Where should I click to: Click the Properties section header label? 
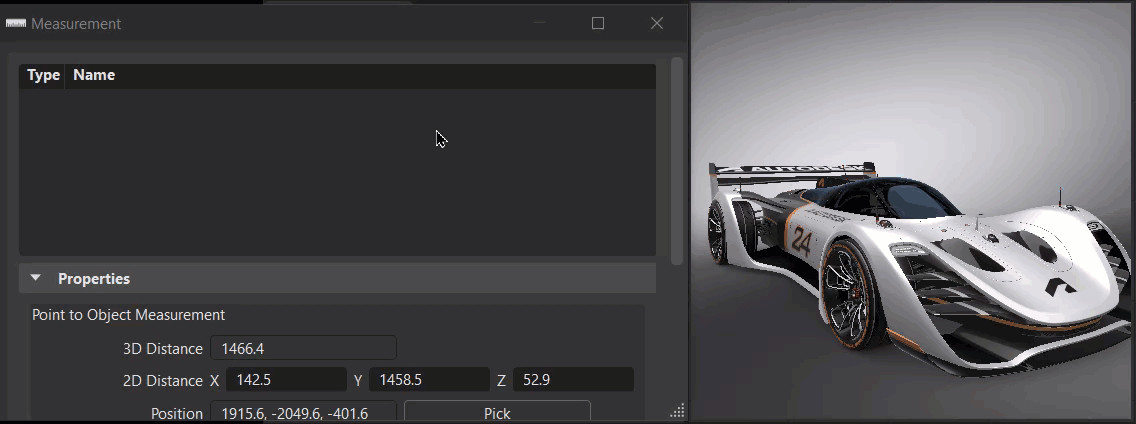pyautogui.click(x=94, y=278)
